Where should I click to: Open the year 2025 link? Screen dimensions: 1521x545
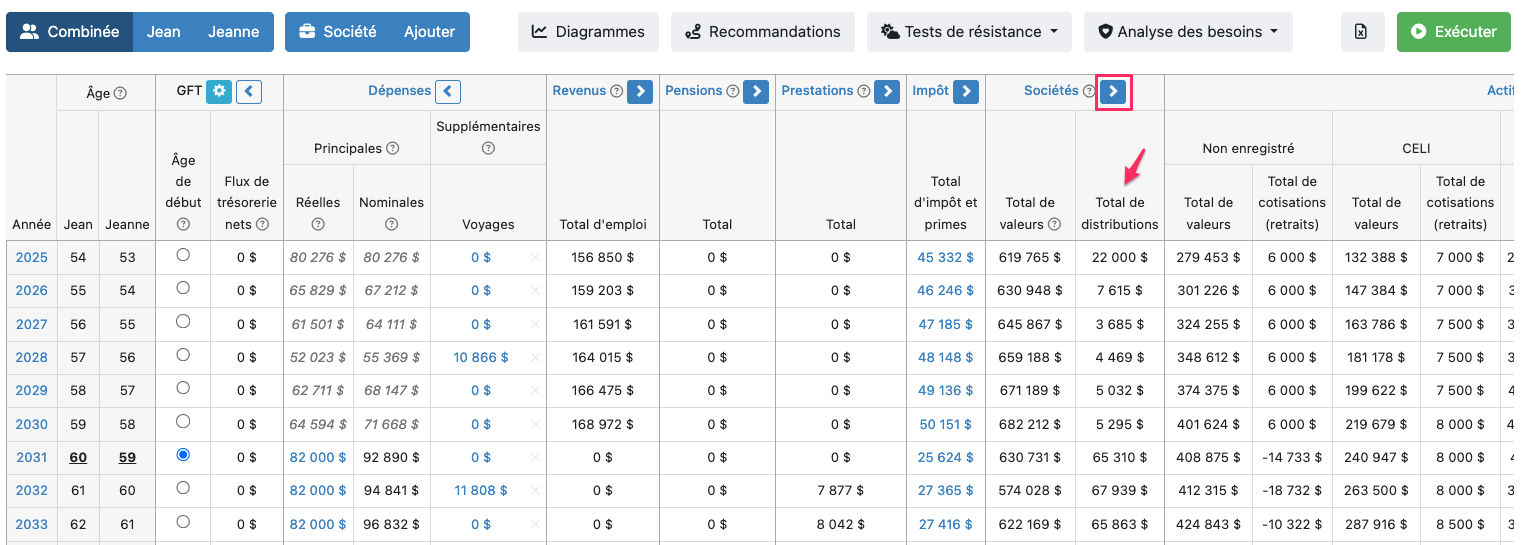31,257
